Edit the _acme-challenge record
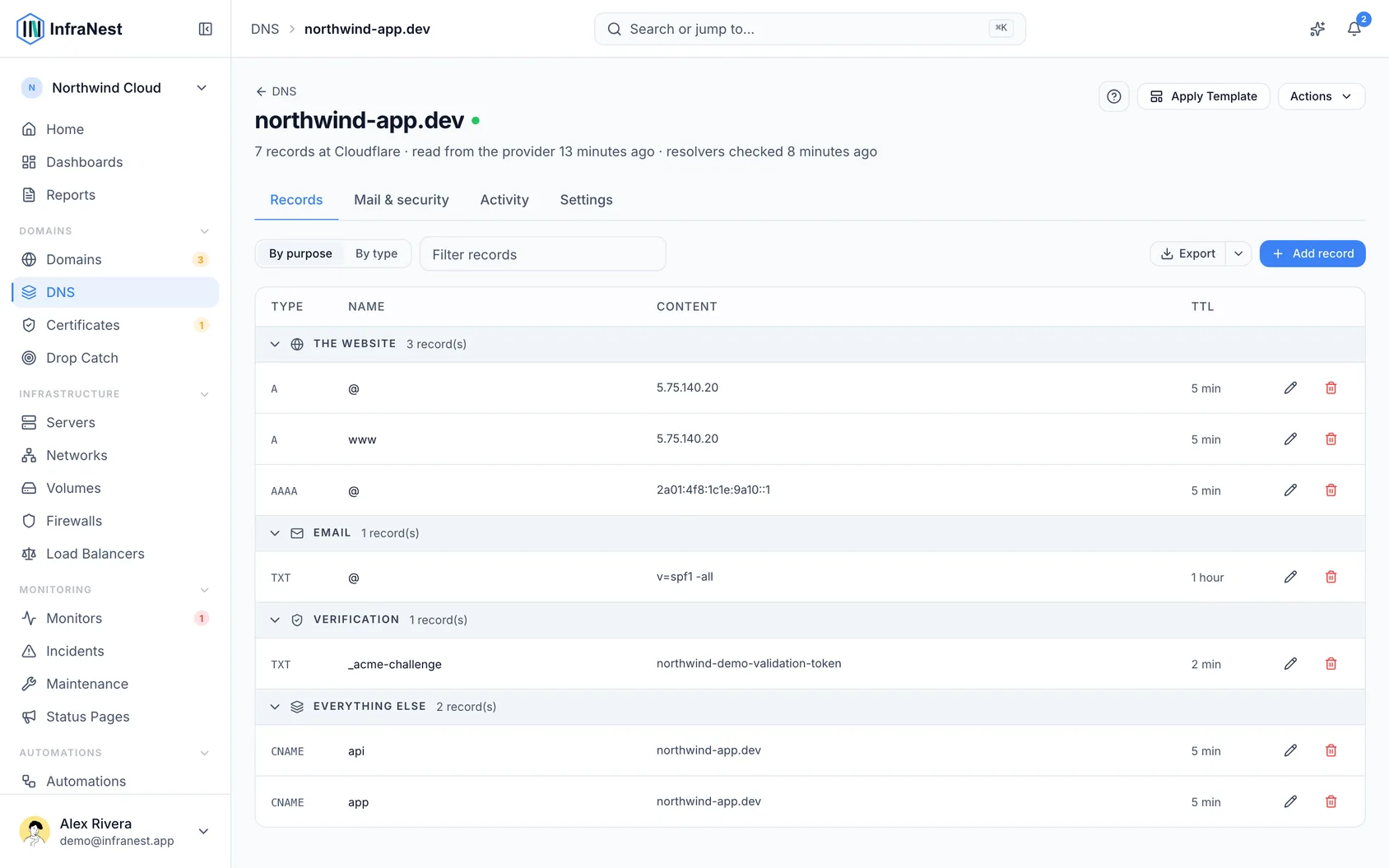Screen dimensions: 1389x868 1290,664
